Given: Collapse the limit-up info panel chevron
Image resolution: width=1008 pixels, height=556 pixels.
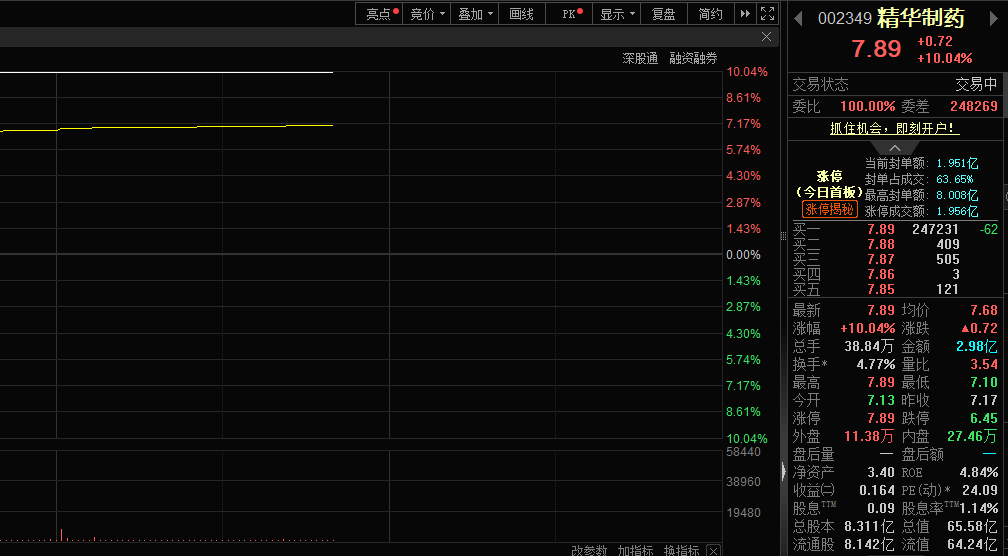Looking at the screenshot, I should [x=895, y=148].
